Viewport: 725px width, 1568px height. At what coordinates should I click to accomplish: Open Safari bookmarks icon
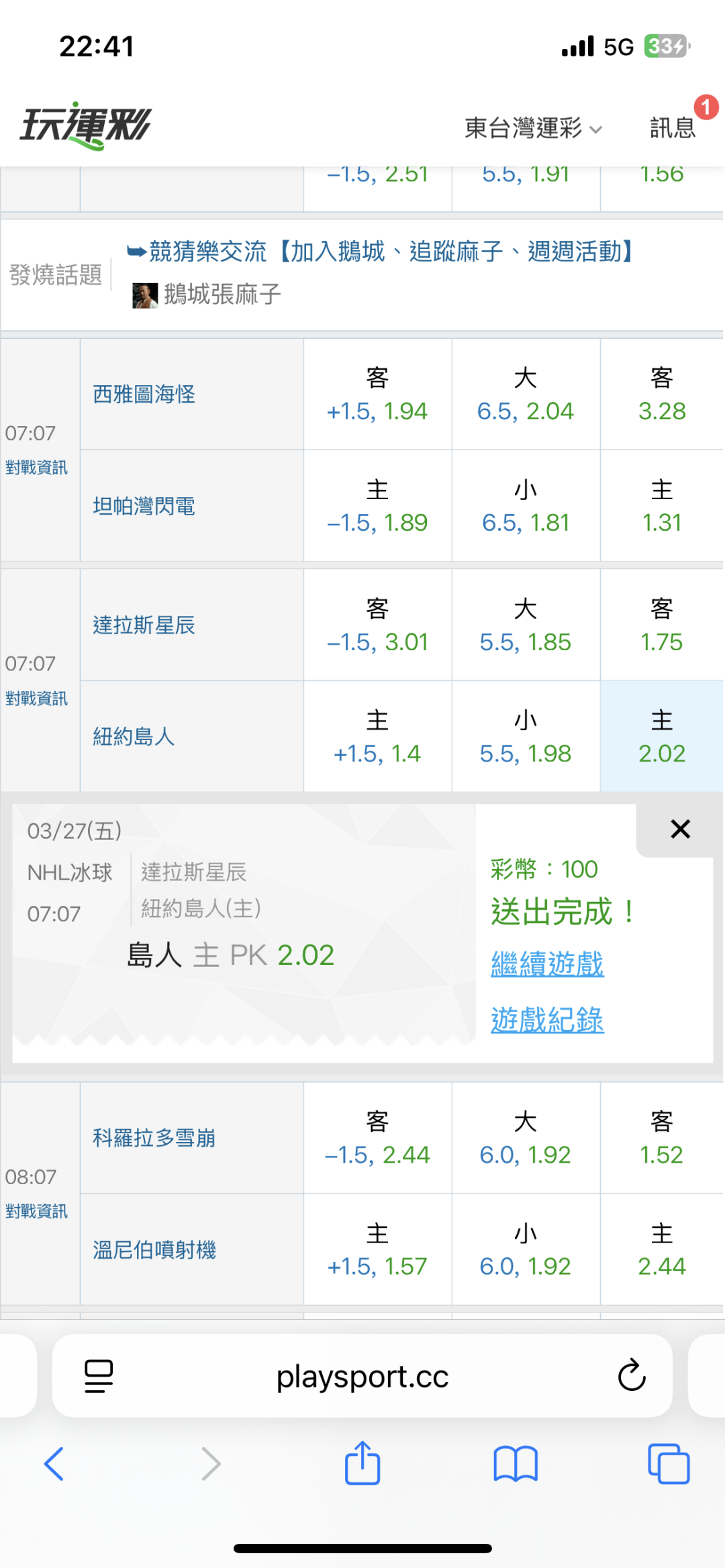pos(516,1463)
